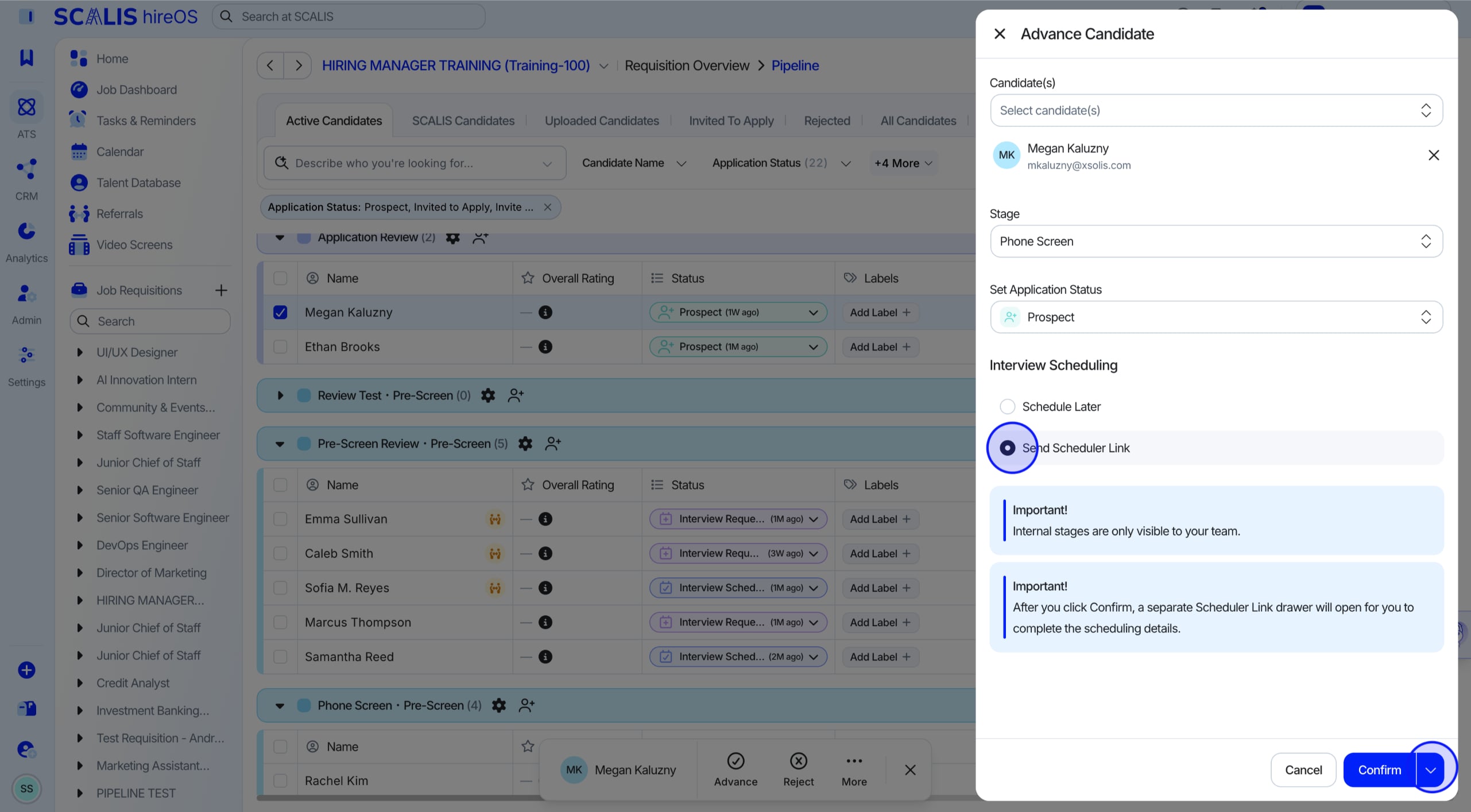The height and width of the screenshot is (812, 1471).
Task: Open the Candidate Name filter dropdown
Action: pos(634,163)
